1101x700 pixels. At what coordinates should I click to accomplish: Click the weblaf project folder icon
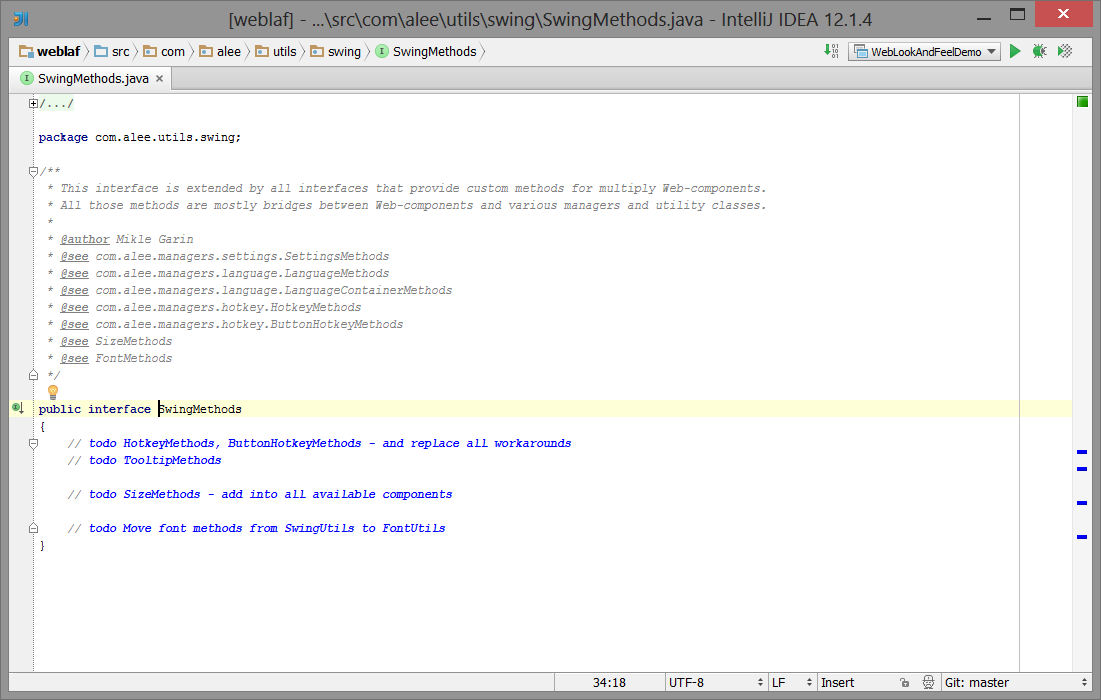[x=26, y=51]
